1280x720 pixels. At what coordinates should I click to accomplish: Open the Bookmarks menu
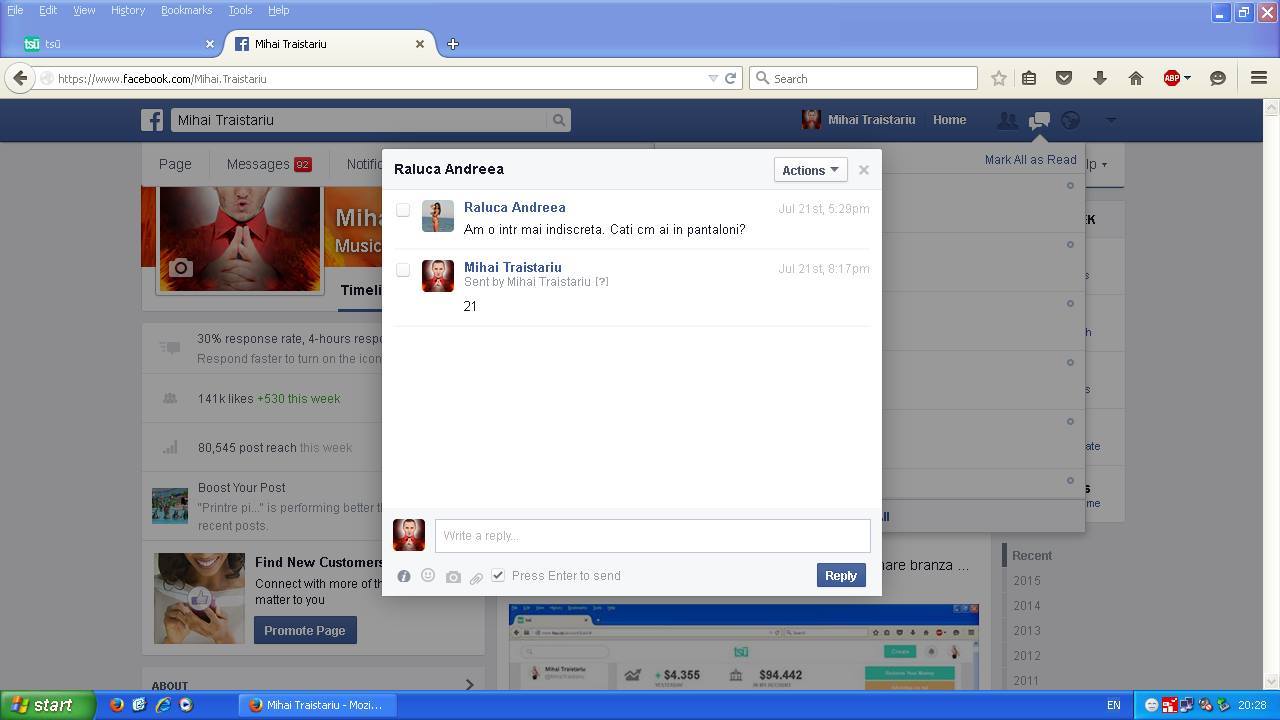pyautogui.click(x=186, y=10)
